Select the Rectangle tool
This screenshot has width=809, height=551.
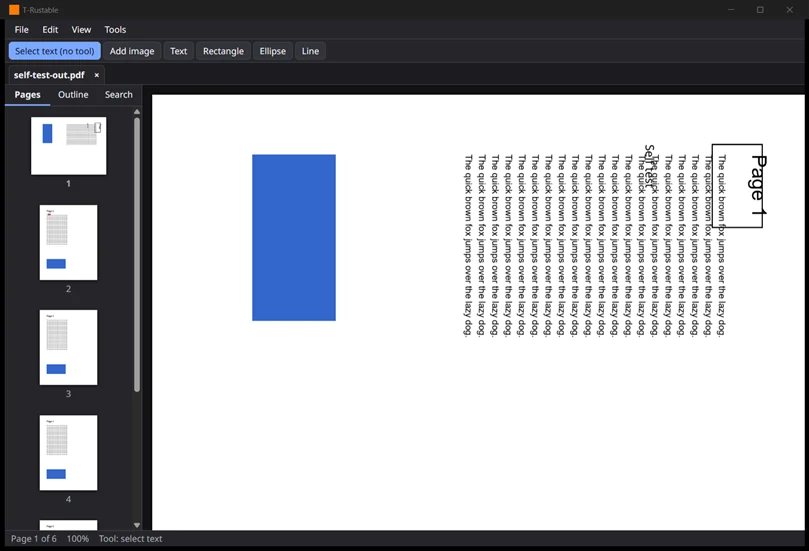[x=223, y=51]
